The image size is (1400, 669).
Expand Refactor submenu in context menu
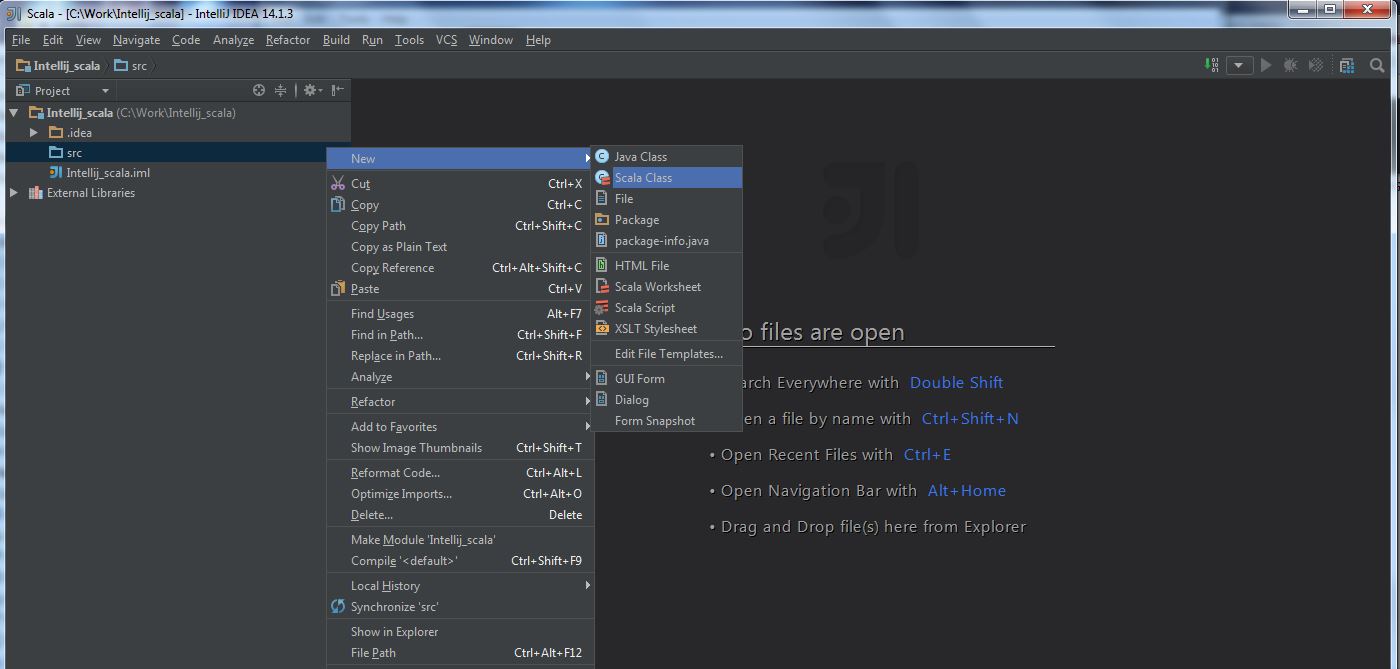point(460,402)
